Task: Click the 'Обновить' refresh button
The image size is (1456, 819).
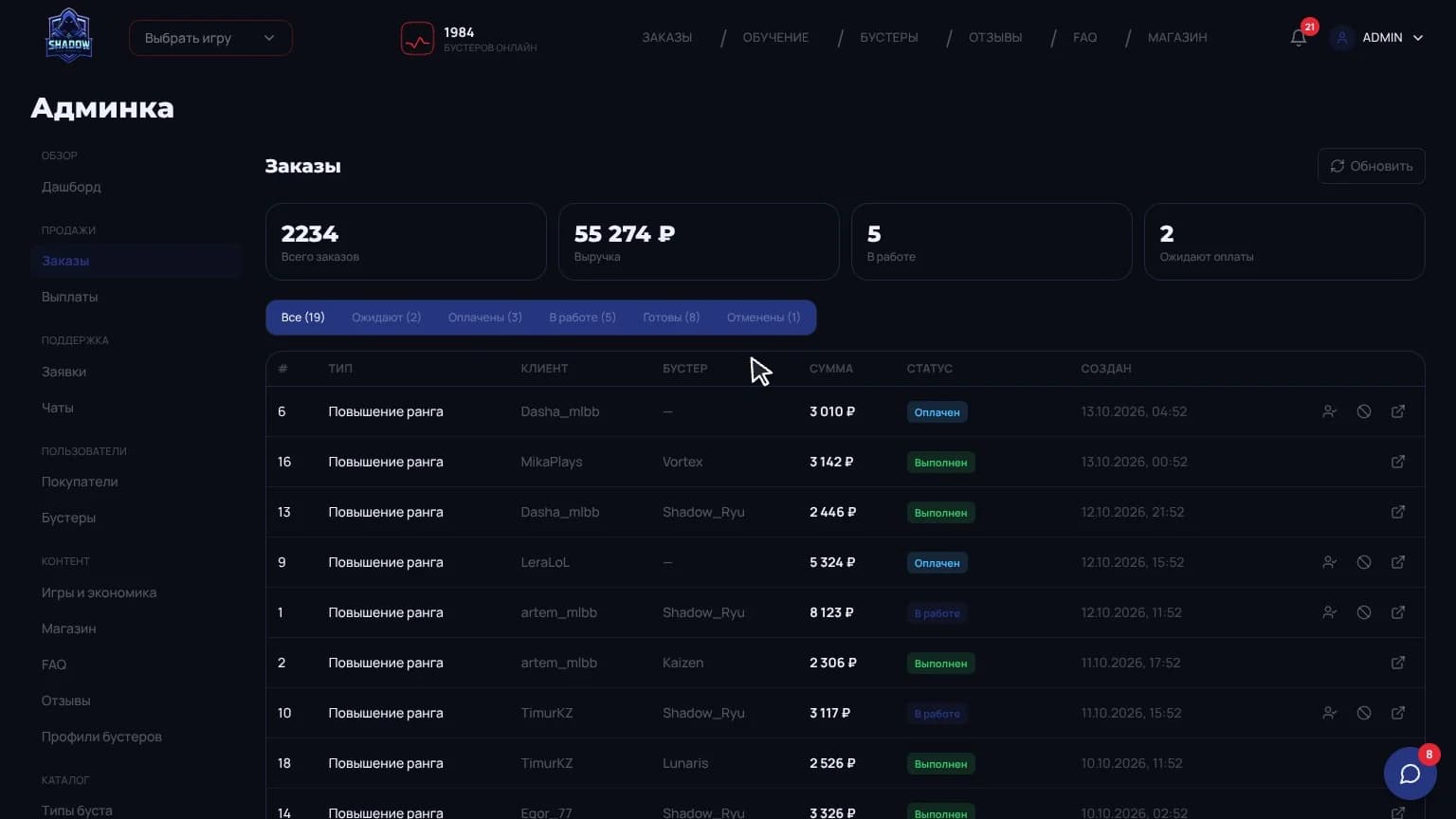Action: [1371, 166]
